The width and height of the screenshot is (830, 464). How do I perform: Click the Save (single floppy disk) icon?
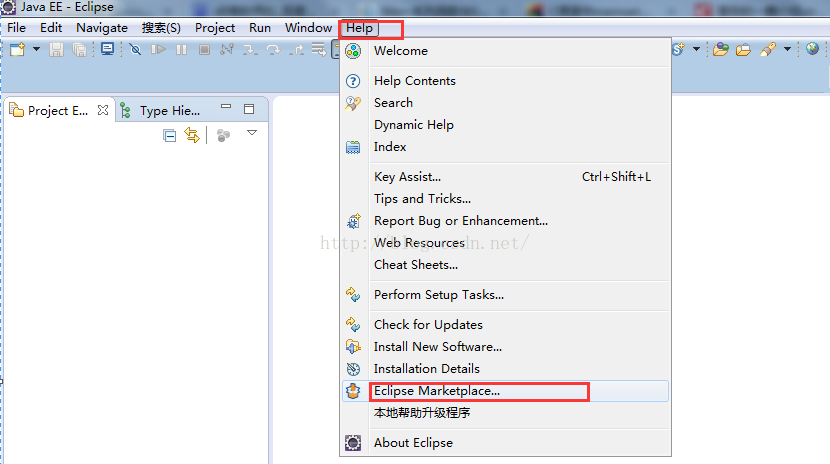click(57, 50)
